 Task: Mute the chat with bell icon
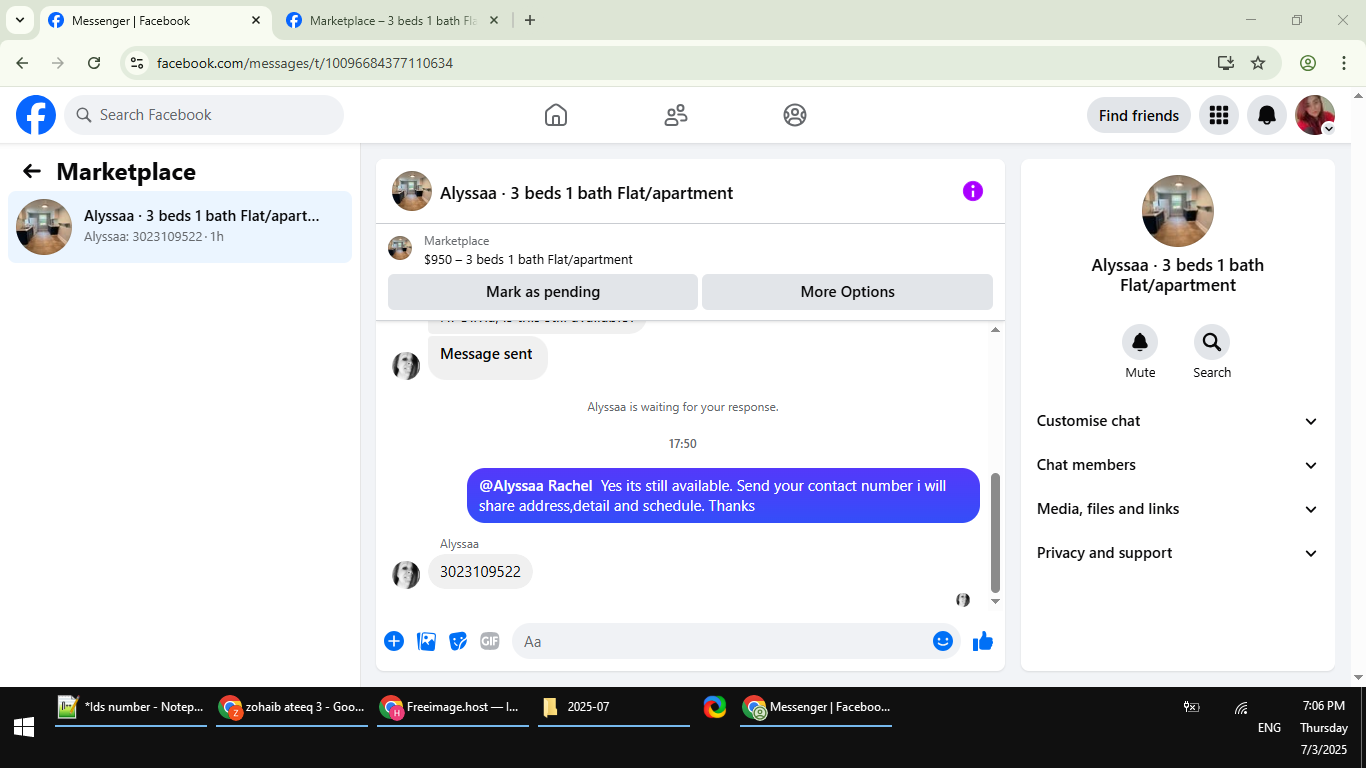(1140, 343)
